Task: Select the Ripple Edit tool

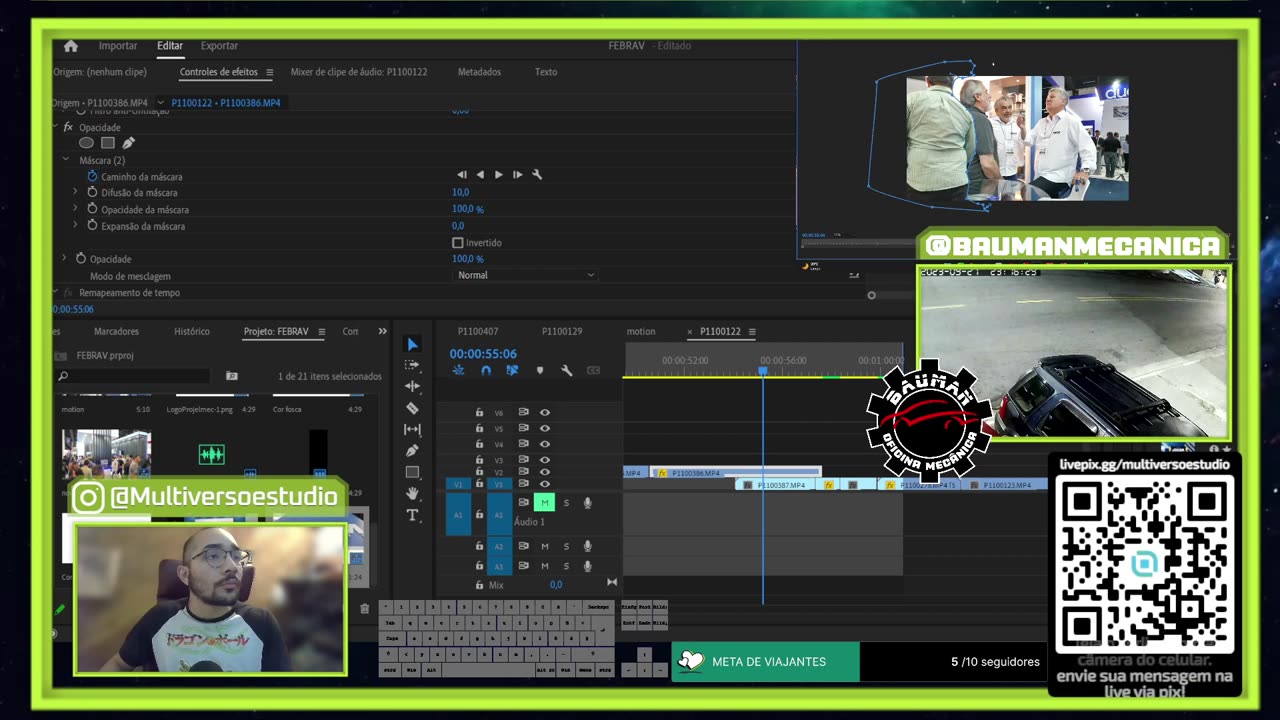Action: pyautogui.click(x=412, y=386)
